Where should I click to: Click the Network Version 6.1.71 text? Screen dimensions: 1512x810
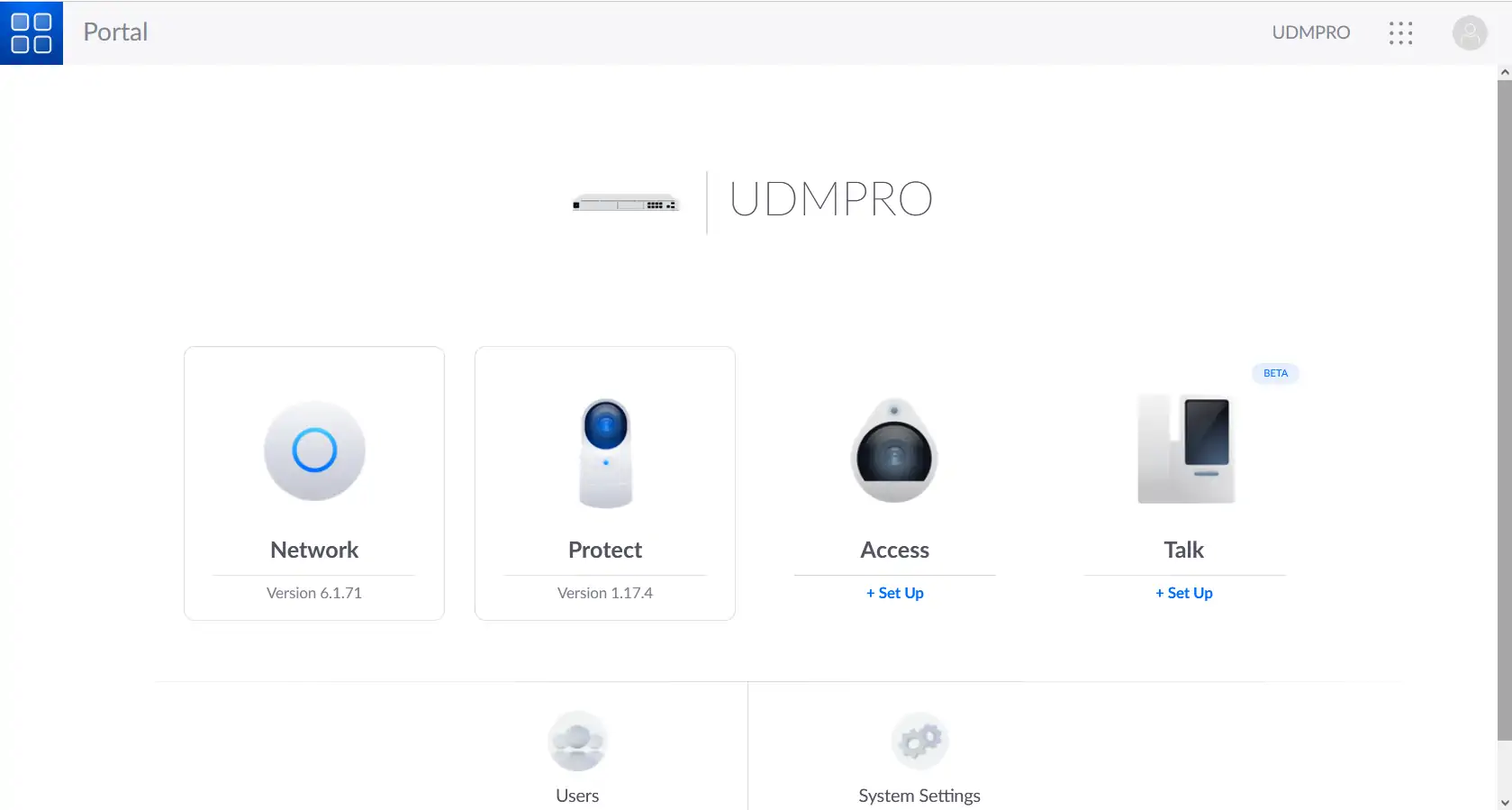(x=314, y=593)
